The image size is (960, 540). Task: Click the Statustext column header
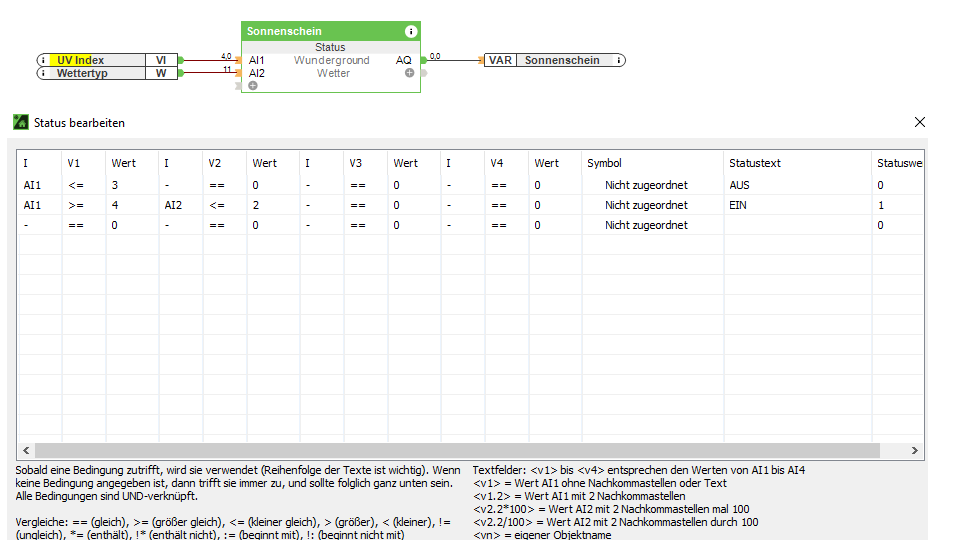(754, 163)
